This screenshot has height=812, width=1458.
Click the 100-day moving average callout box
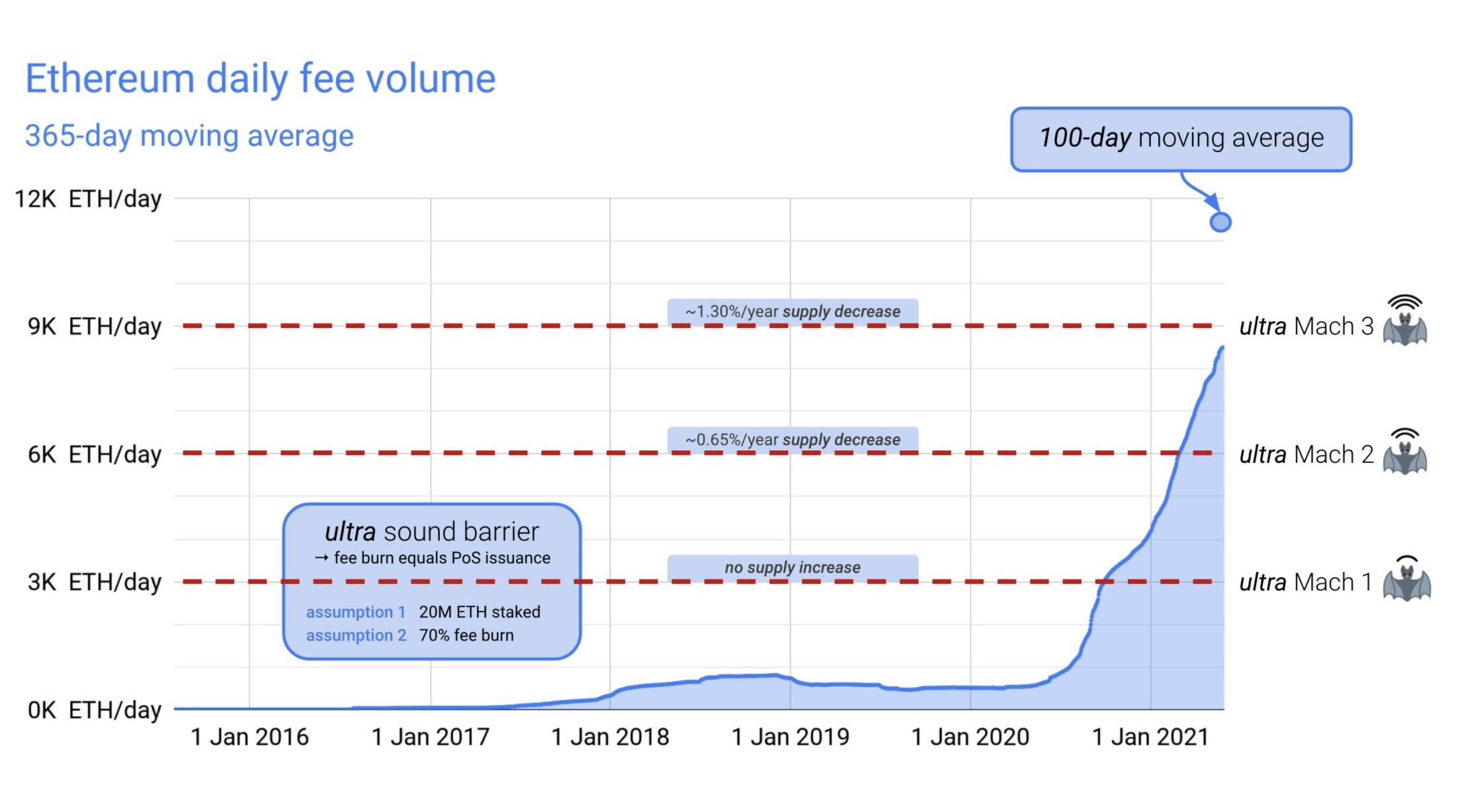1181,139
